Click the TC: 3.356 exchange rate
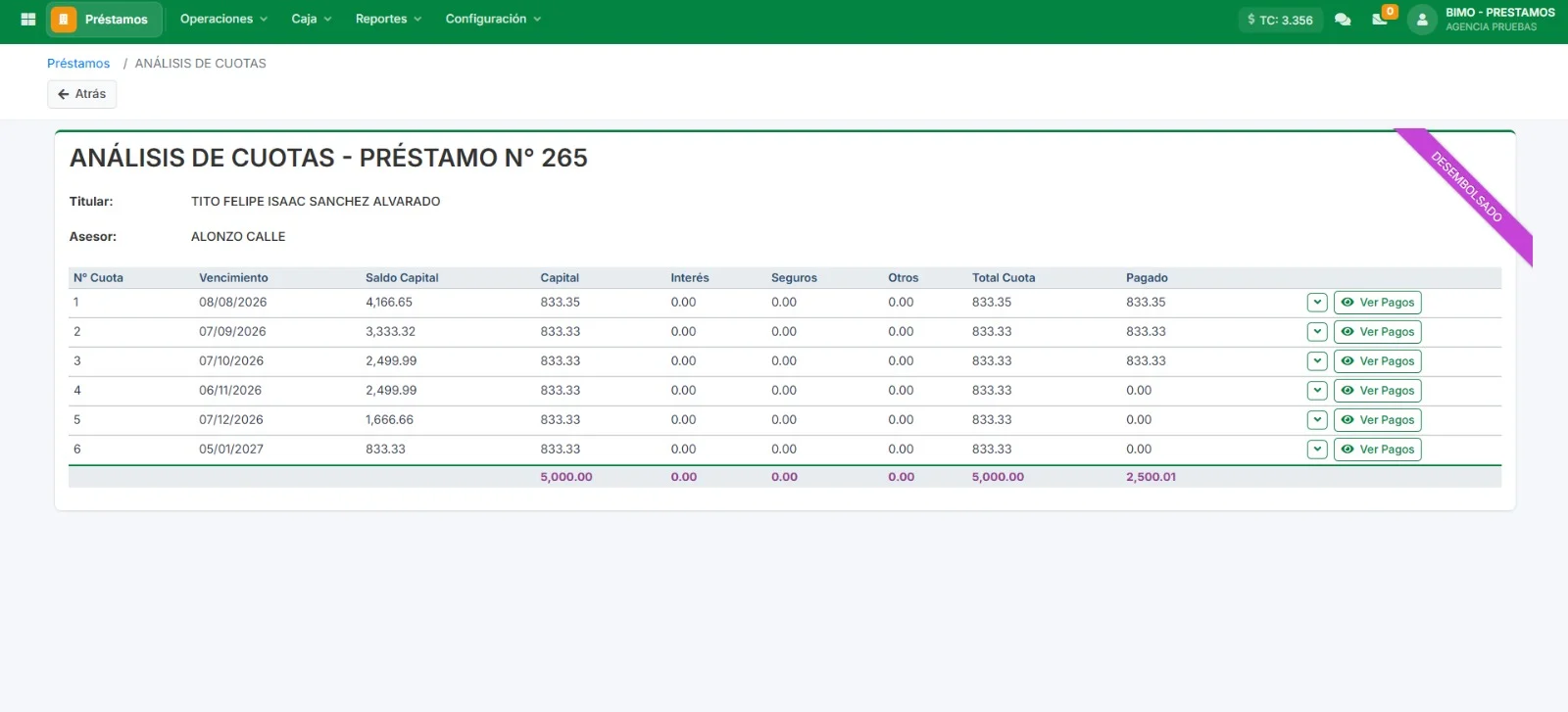This screenshot has width=1568, height=712. click(x=1280, y=20)
